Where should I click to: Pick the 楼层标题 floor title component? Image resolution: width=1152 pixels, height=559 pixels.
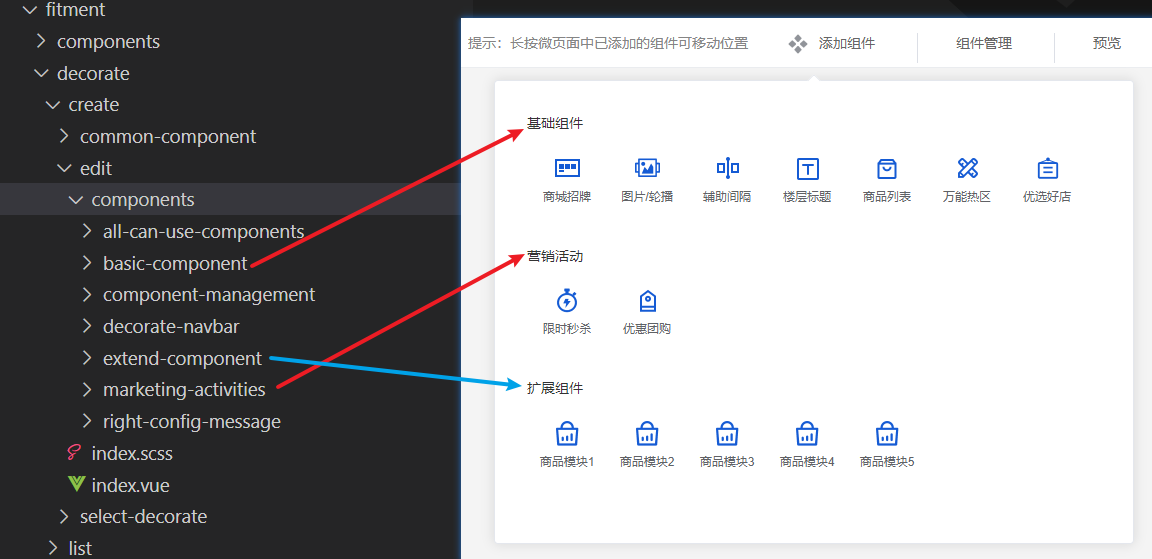pos(807,169)
